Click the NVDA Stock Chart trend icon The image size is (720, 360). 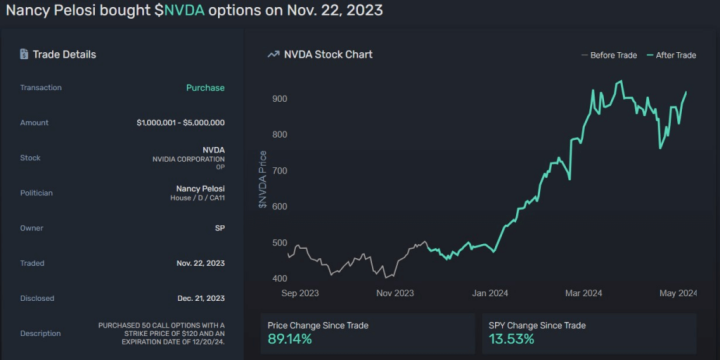click(x=273, y=55)
